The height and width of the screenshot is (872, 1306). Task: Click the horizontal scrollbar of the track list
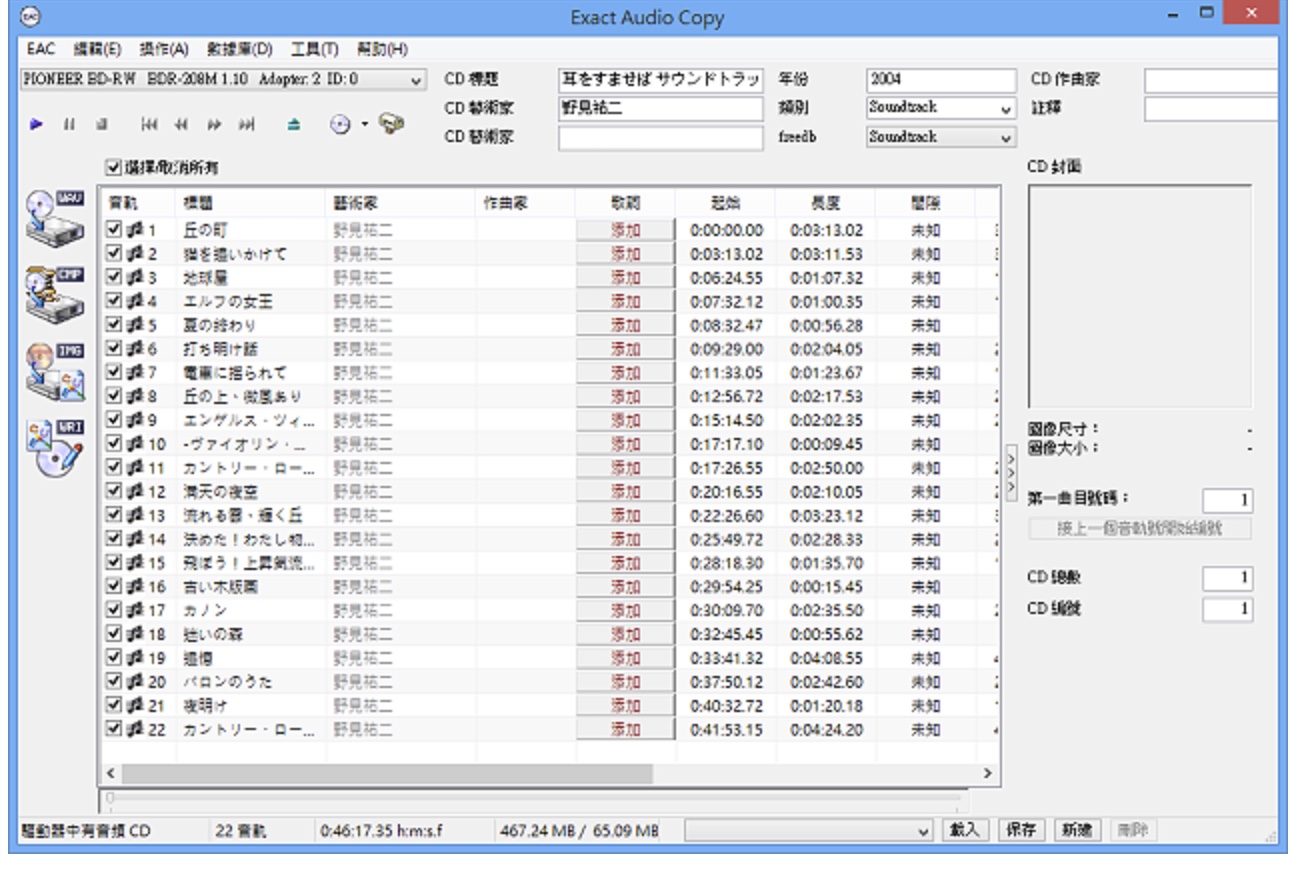click(x=387, y=774)
